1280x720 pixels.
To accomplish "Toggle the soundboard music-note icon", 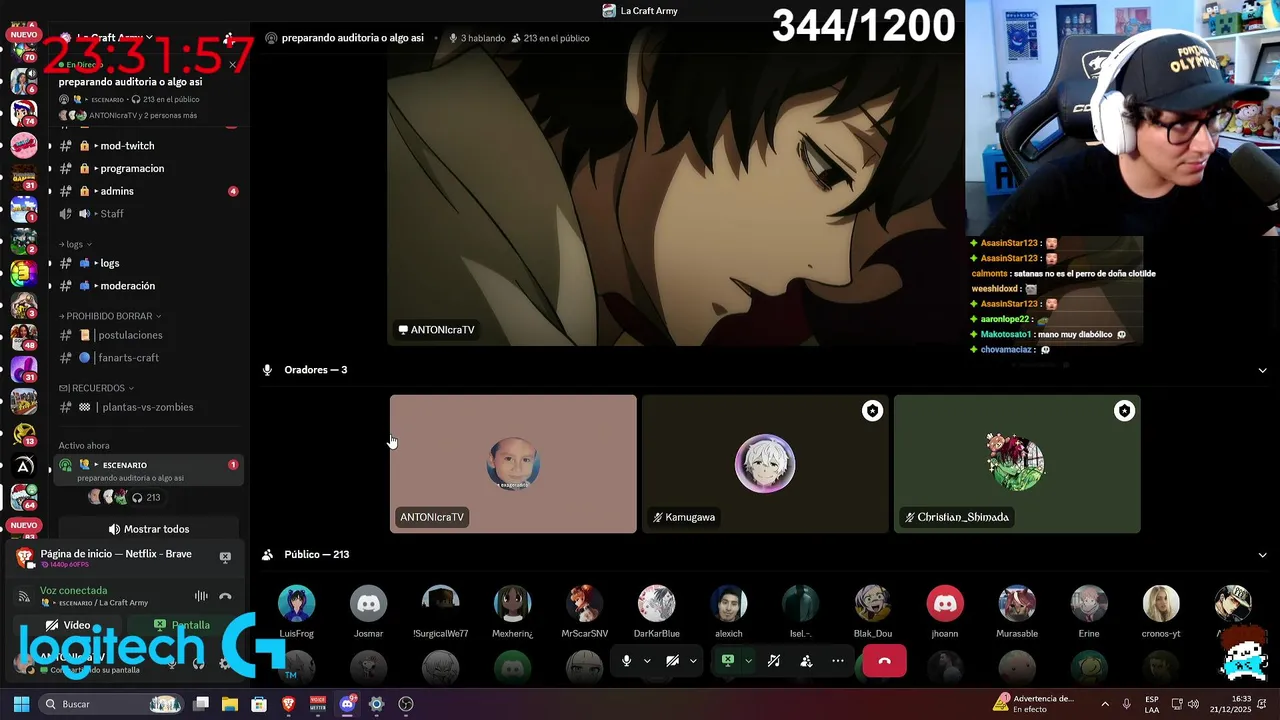I will tap(774, 661).
